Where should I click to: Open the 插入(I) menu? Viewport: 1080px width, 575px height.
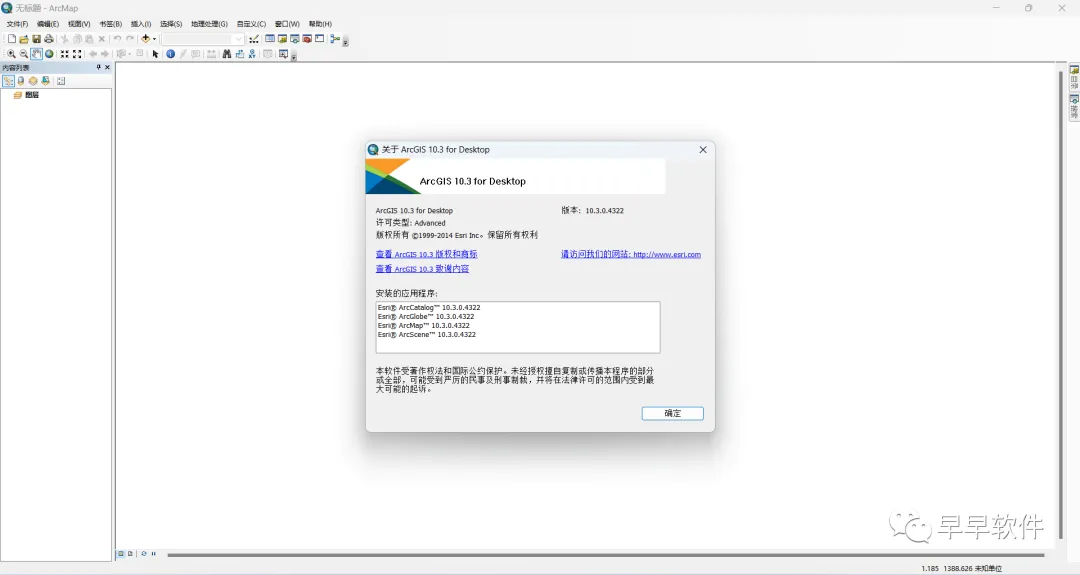pyautogui.click(x=141, y=24)
